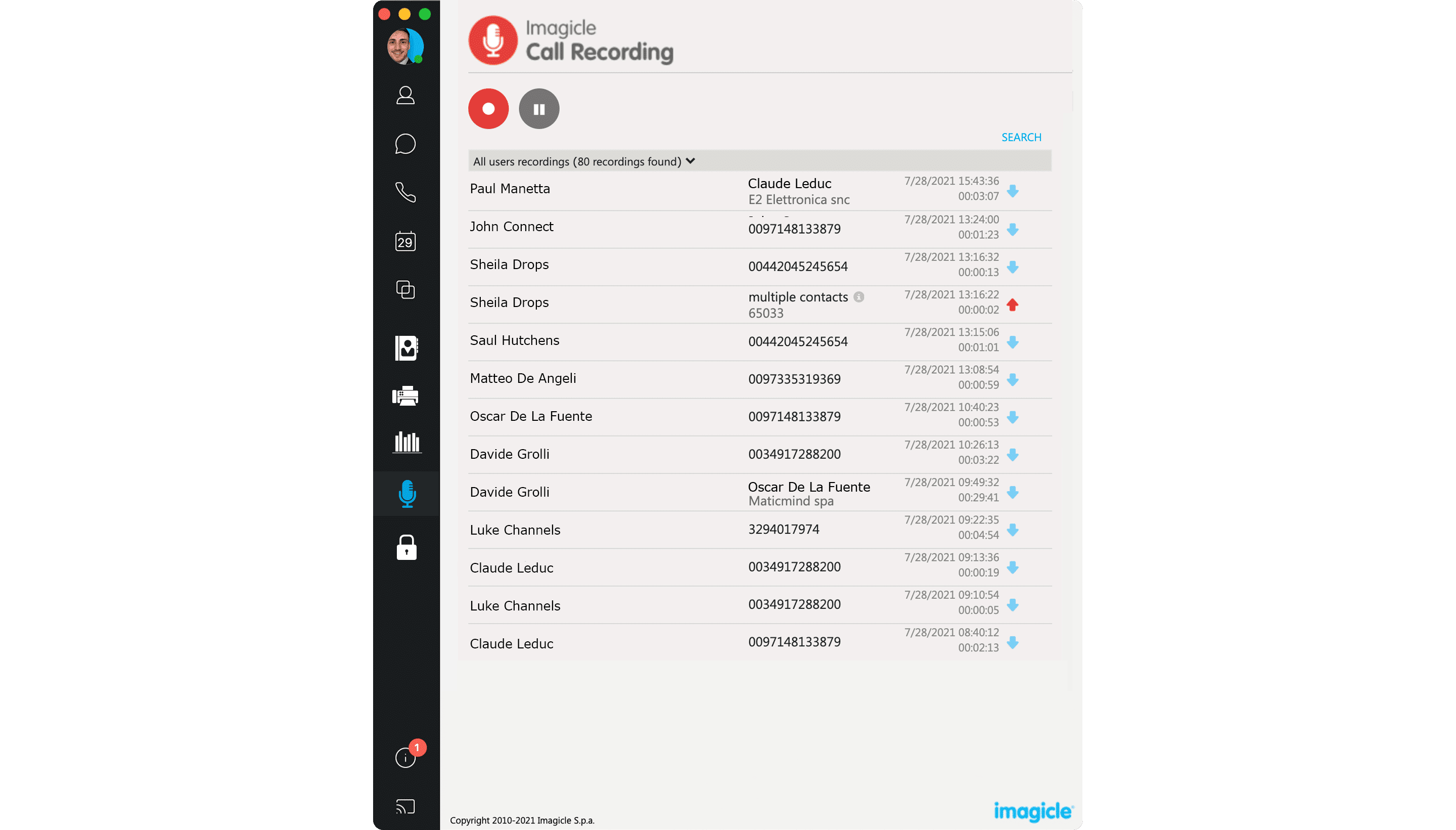1456x830 pixels.
Task: Open the user profile avatar
Action: pyautogui.click(x=405, y=47)
